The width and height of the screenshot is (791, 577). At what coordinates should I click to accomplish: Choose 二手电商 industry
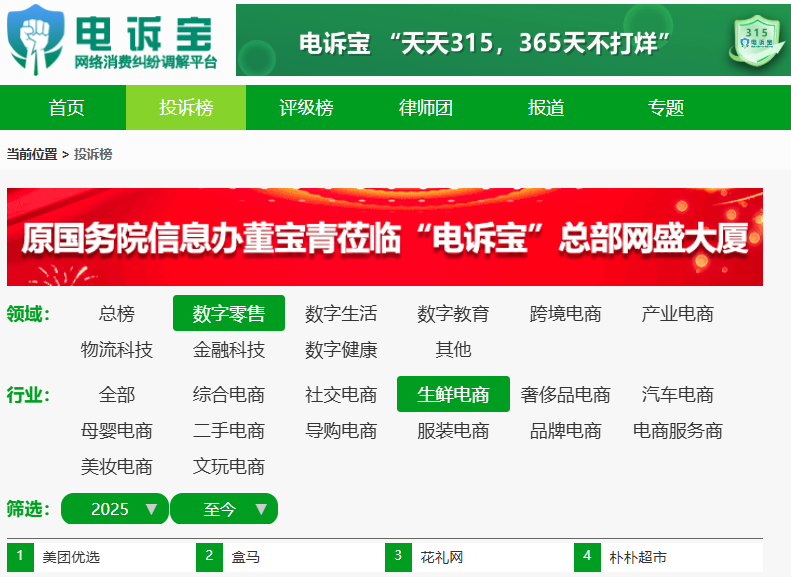click(229, 431)
